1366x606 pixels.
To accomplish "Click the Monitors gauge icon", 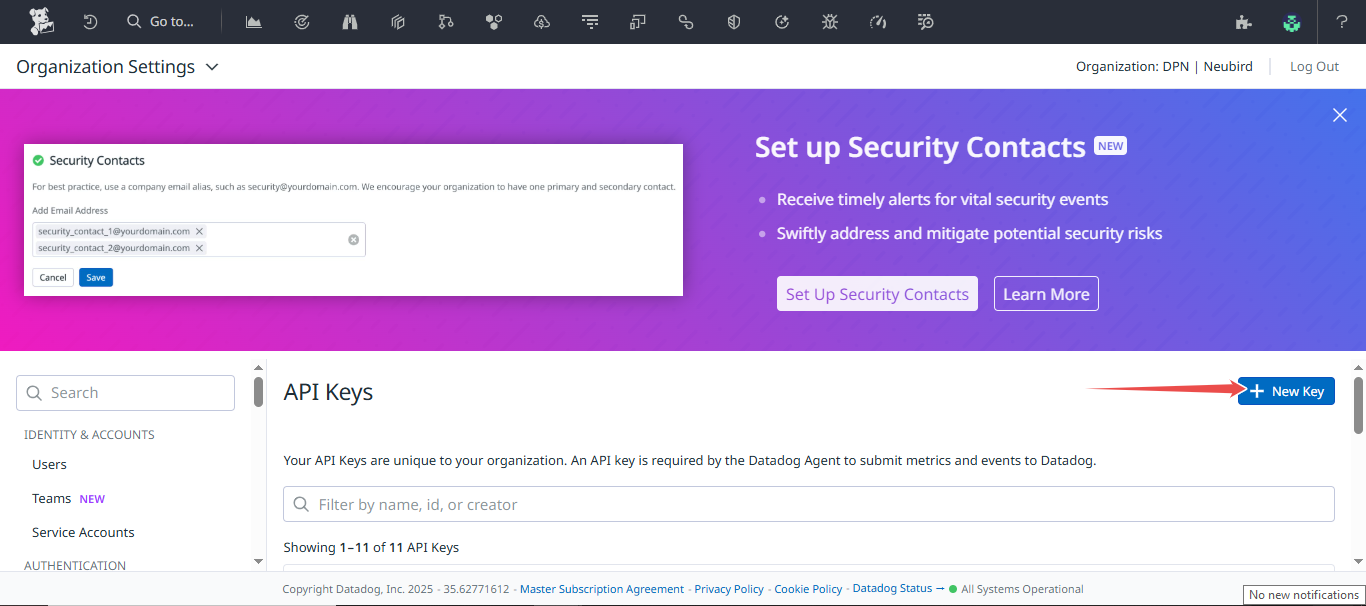I will coord(301,21).
